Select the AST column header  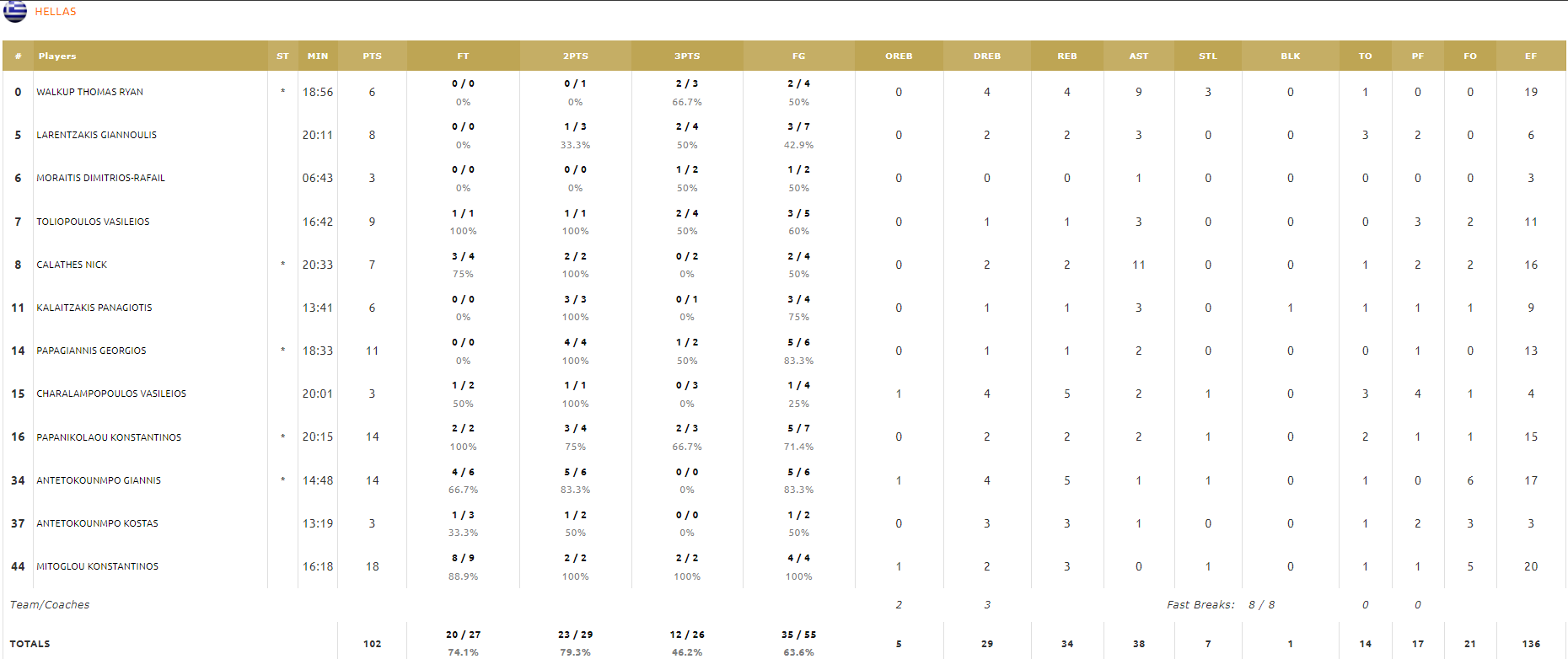pyautogui.click(x=1139, y=56)
